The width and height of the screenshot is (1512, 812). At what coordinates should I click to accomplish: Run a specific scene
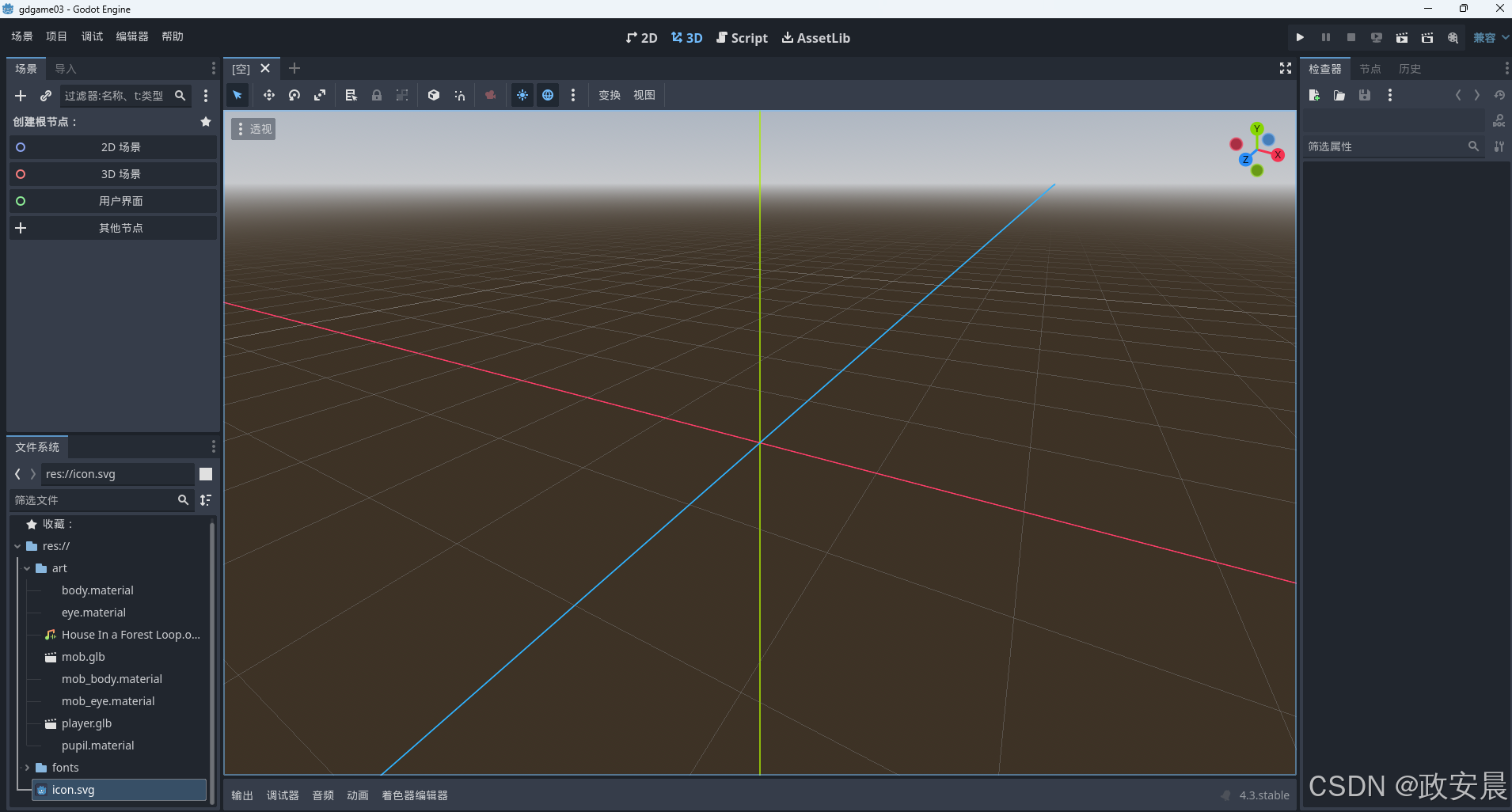(1427, 37)
